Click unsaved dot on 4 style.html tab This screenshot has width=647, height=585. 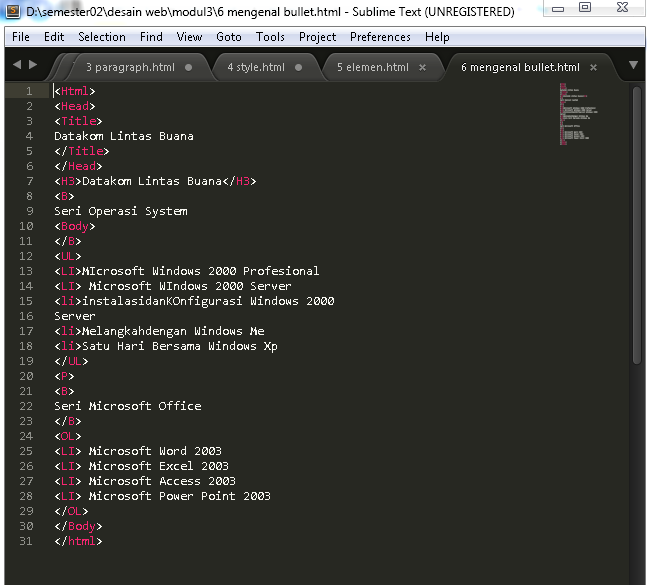298,68
